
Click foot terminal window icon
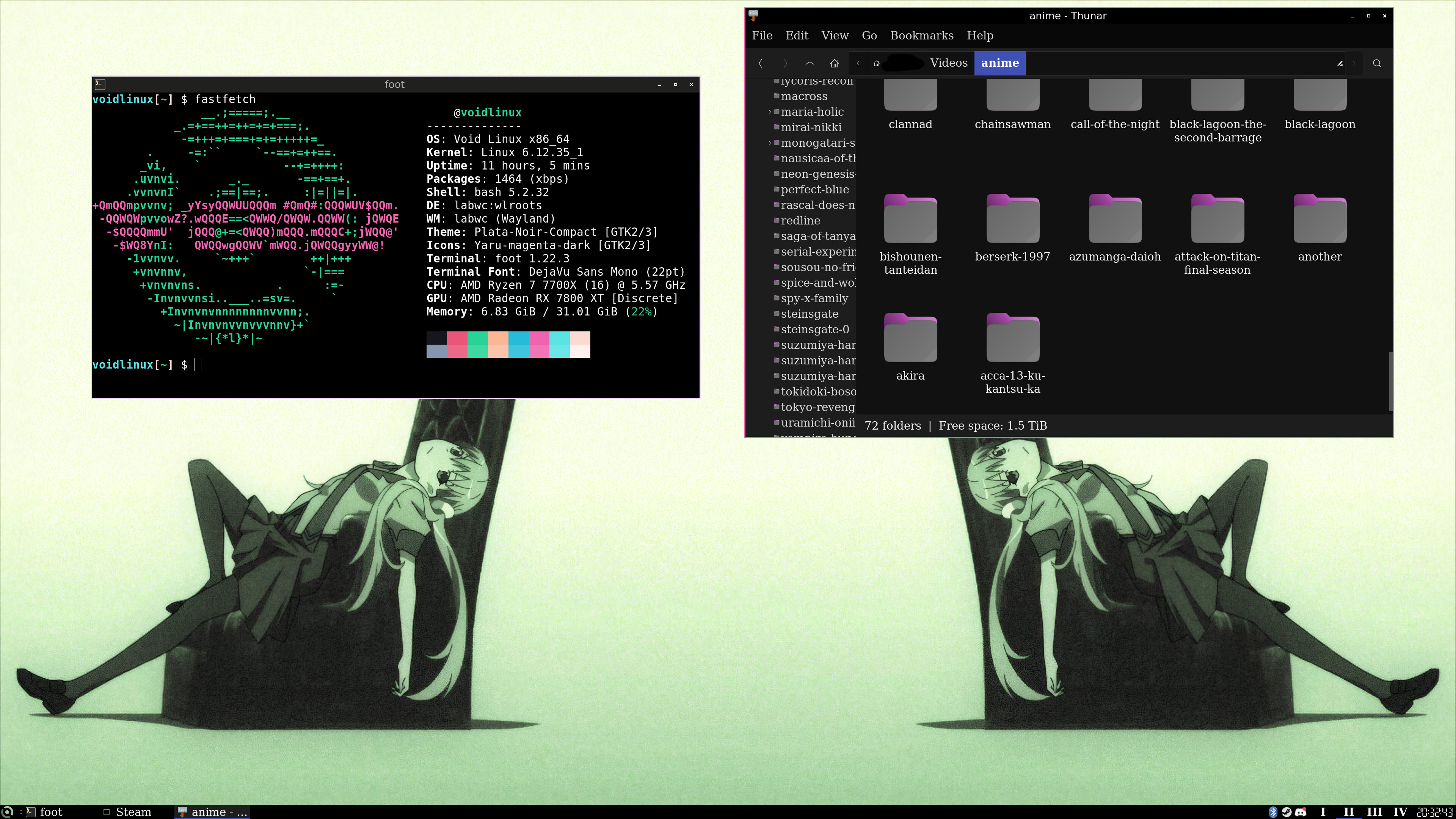[99, 84]
